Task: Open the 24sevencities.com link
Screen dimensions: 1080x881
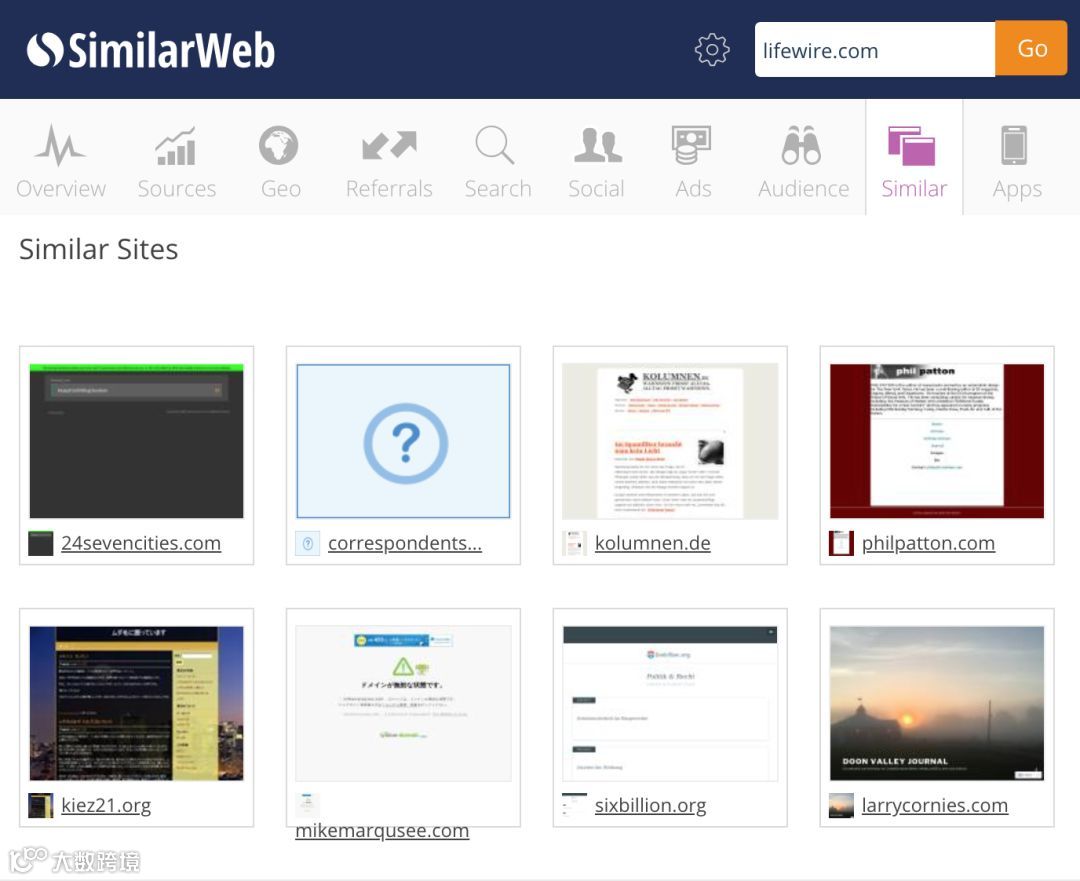Action: point(141,543)
